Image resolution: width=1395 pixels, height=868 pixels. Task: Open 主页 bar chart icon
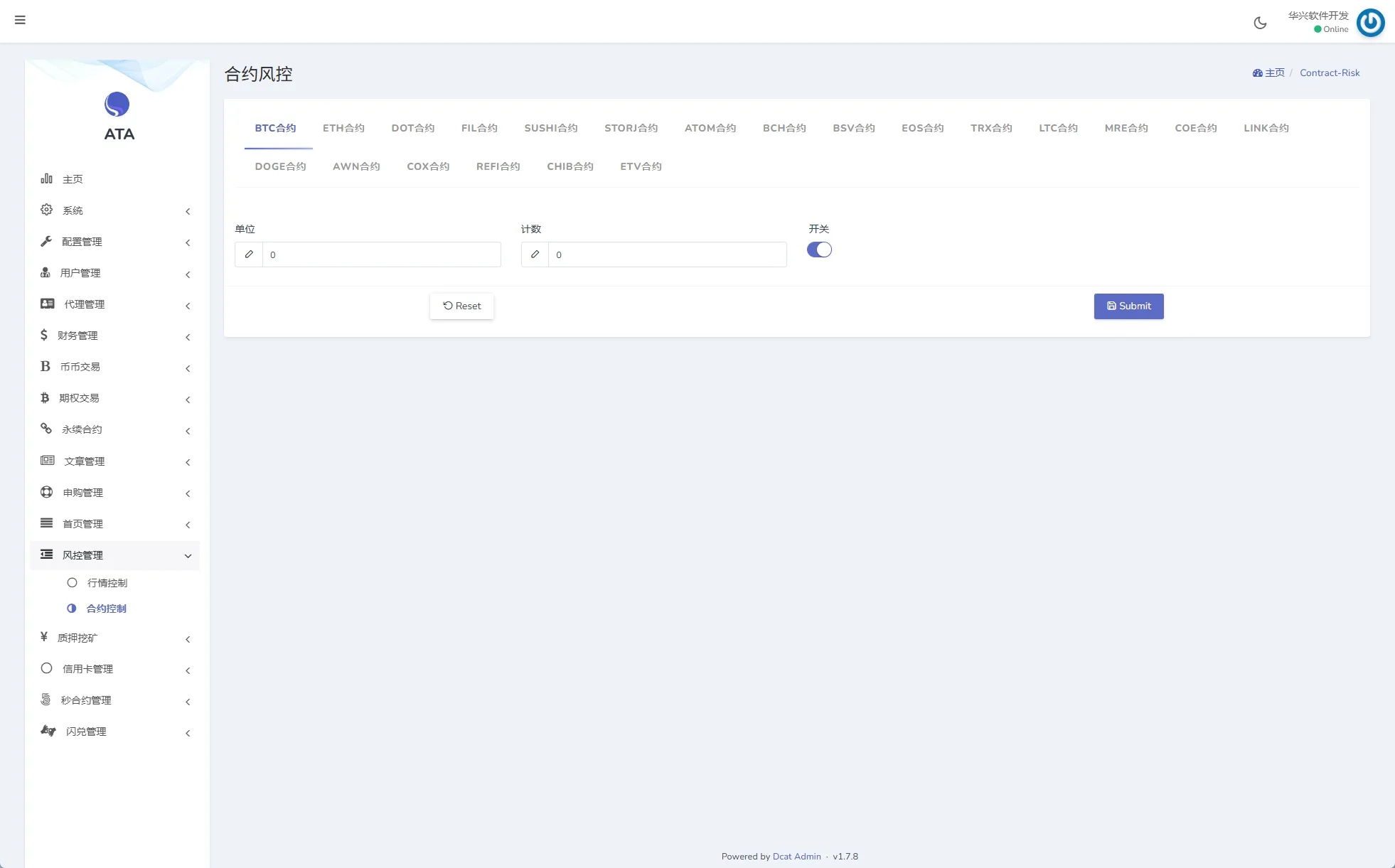point(47,178)
